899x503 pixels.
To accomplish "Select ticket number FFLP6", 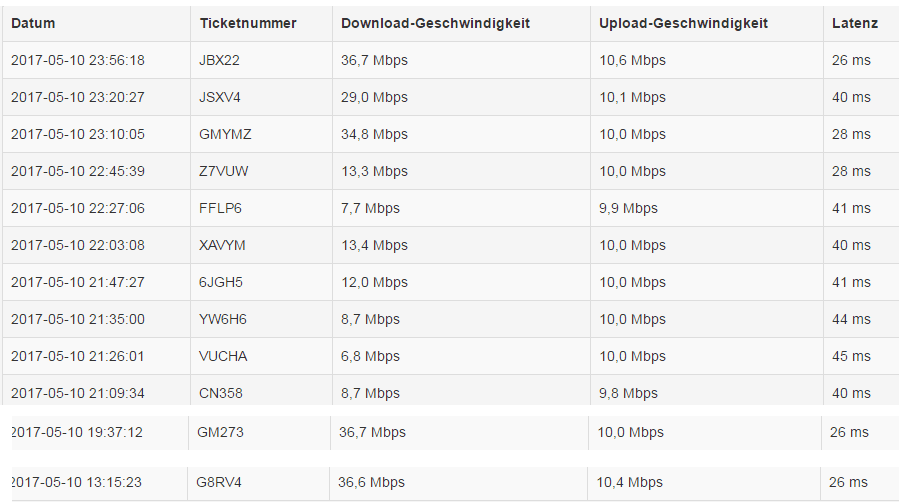I will pyautogui.click(x=220, y=208).
